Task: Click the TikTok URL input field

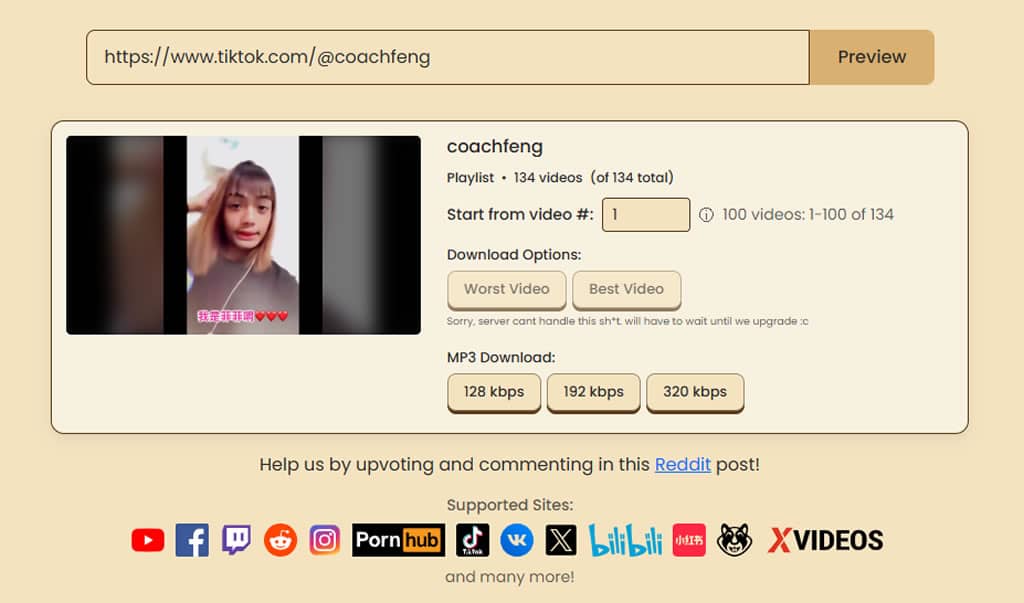Action: [x=448, y=57]
